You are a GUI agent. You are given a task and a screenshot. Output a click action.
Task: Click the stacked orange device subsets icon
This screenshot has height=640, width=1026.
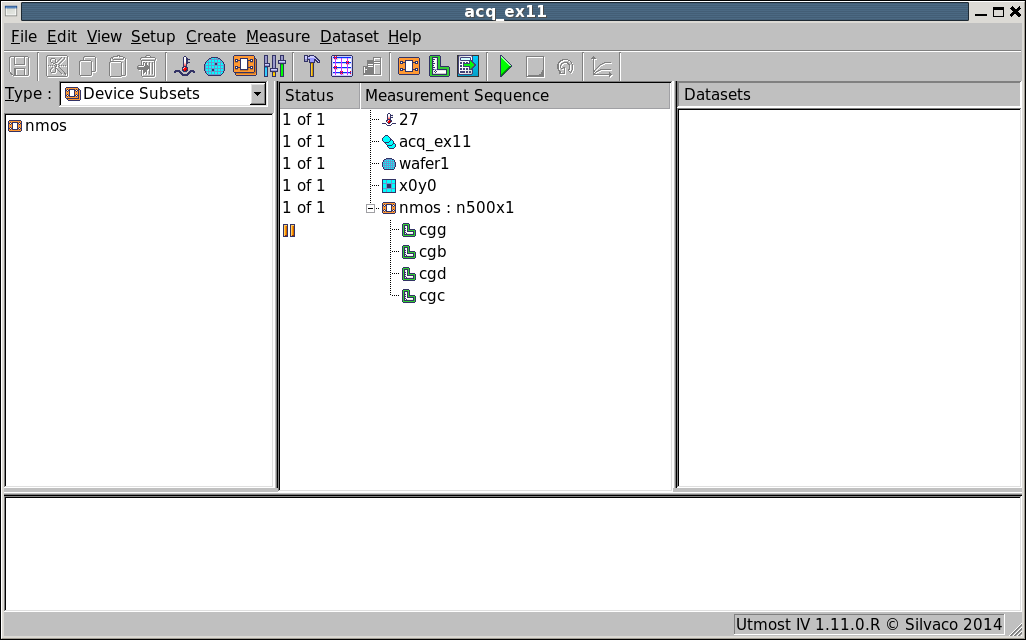tap(245, 67)
